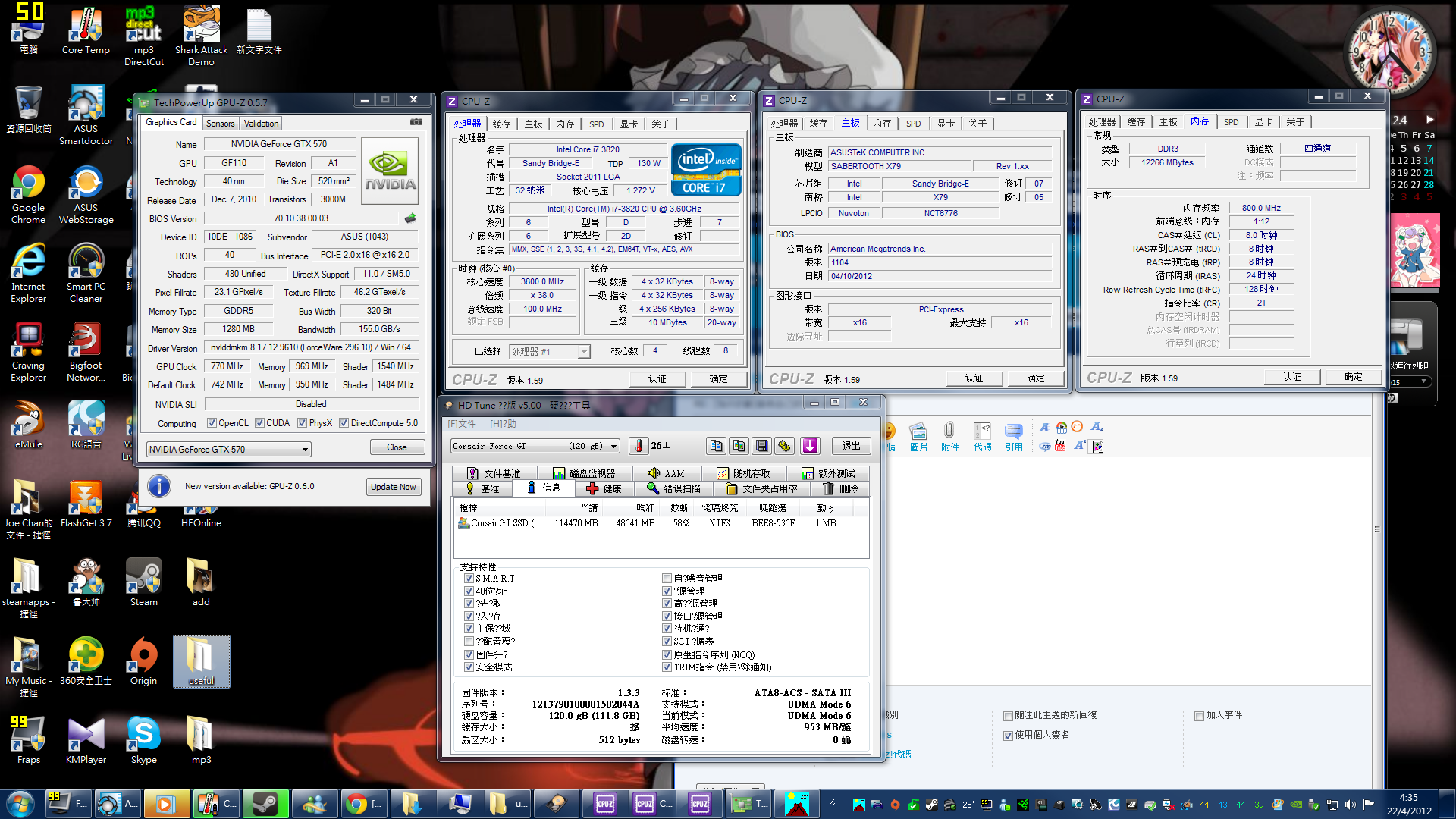Click the purple download arrow icon in HD Tune
The image size is (1456, 819).
click(x=810, y=446)
